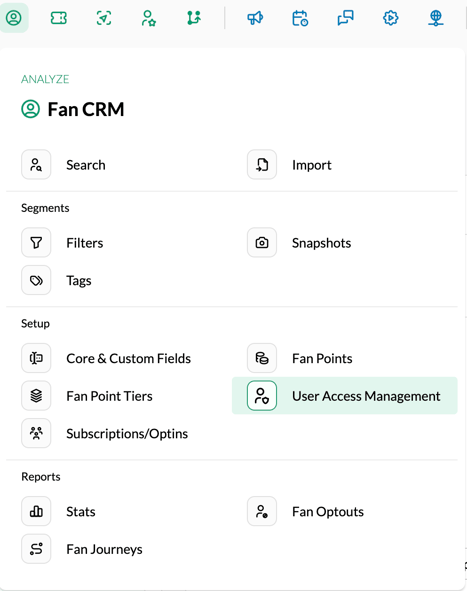
Task: Open the Fan CRM profile icon in top bar
Action: click(x=14, y=18)
